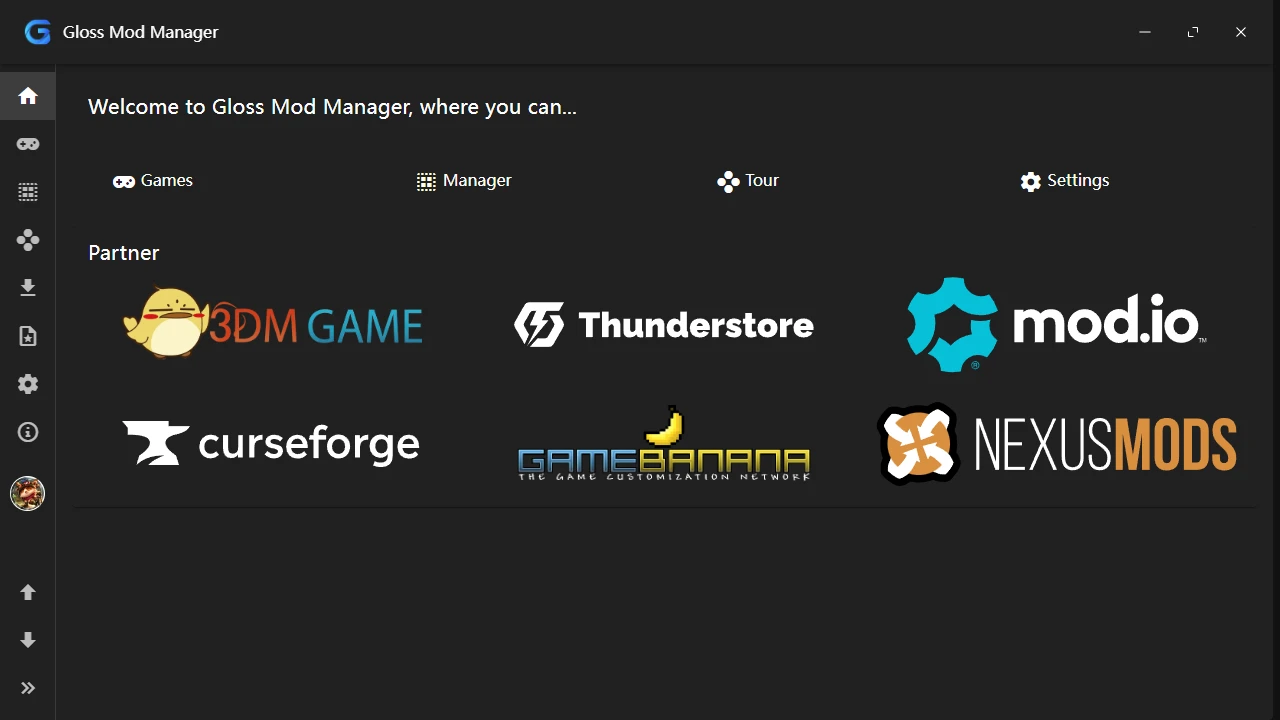Screen dimensions: 1280x720
Task: Open the GameBanana partner logo
Action: 664,443
